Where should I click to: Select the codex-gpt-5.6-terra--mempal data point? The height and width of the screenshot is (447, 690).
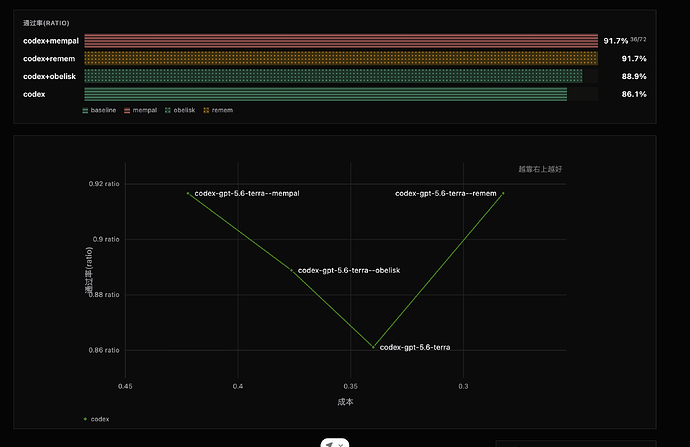(x=188, y=193)
